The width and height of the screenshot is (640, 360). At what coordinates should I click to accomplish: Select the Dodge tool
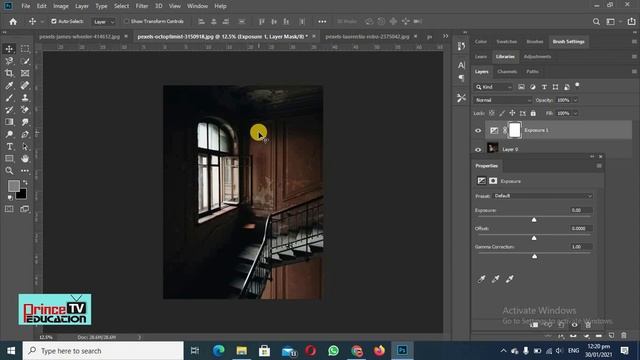[9, 134]
